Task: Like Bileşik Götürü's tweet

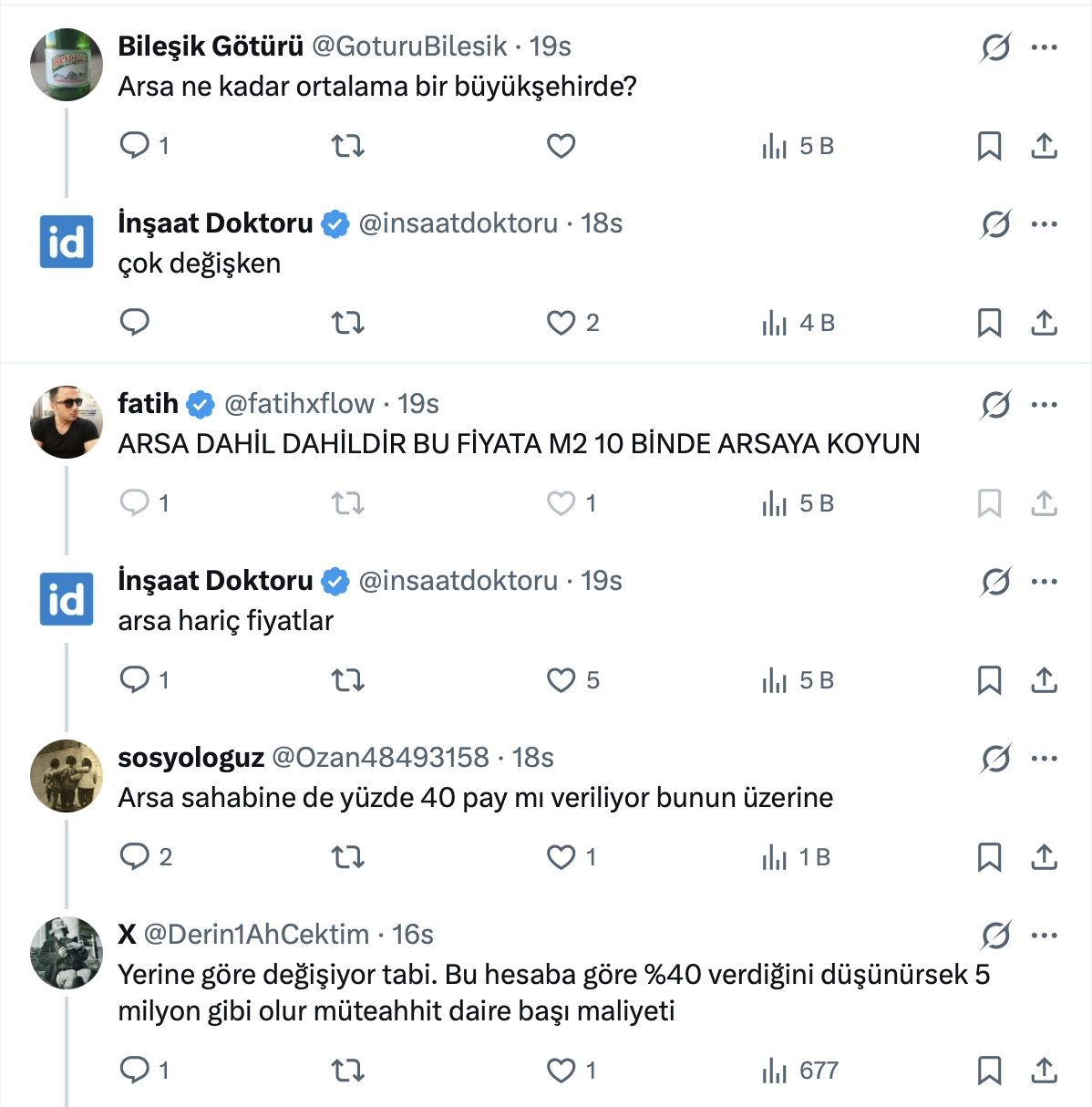Action: [x=561, y=146]
